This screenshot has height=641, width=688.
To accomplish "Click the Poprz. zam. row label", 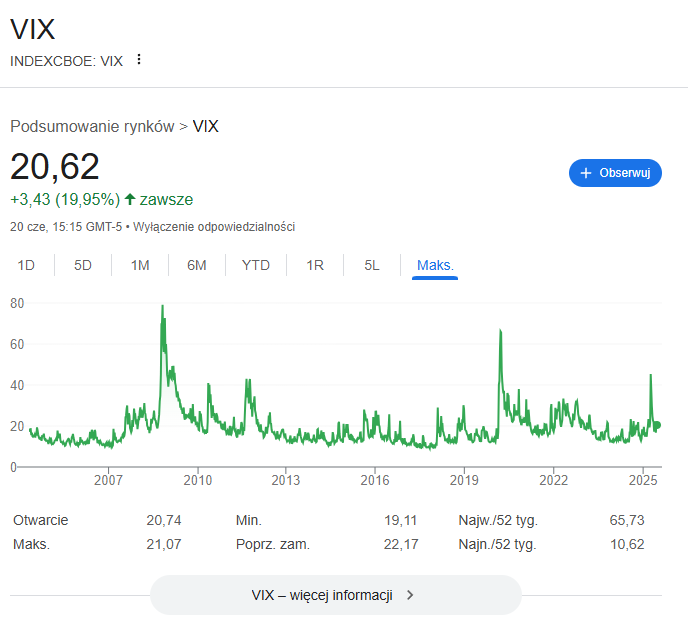I will pos(273,544).
